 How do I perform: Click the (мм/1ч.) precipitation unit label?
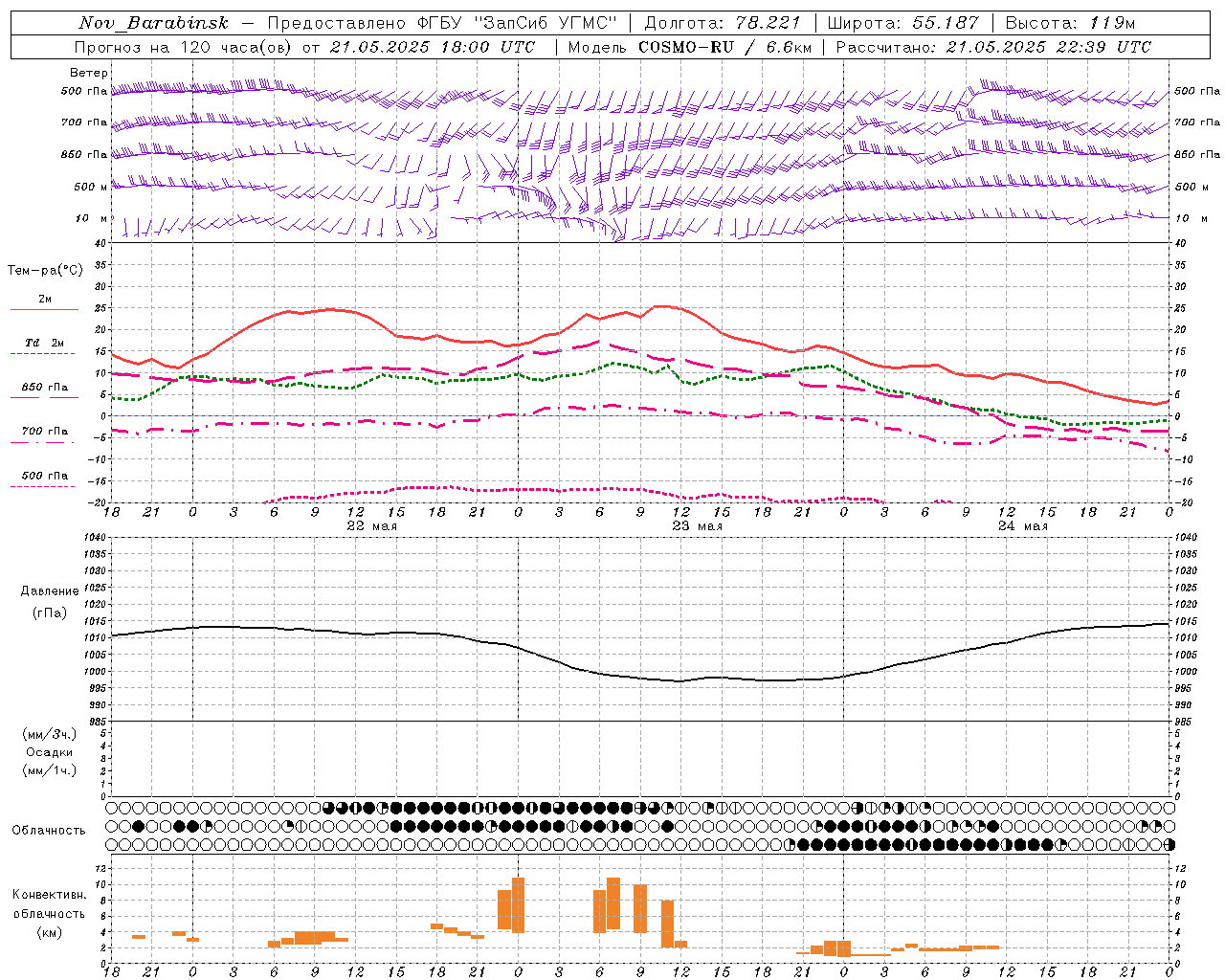(50, 770)
